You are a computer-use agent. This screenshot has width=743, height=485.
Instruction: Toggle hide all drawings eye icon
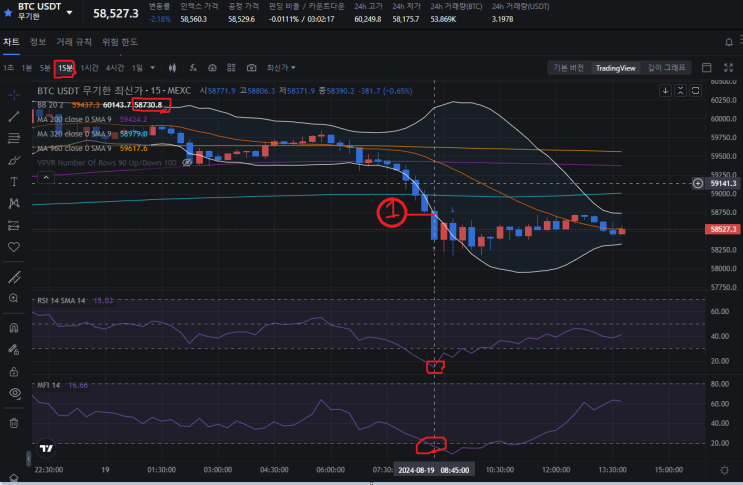[15, 393]
